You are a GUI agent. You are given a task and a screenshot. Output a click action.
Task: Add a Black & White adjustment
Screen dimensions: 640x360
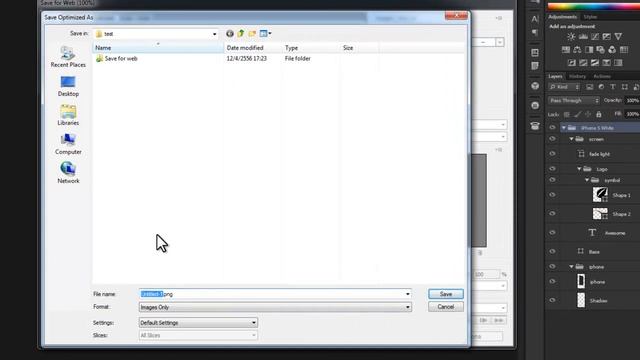589,50
